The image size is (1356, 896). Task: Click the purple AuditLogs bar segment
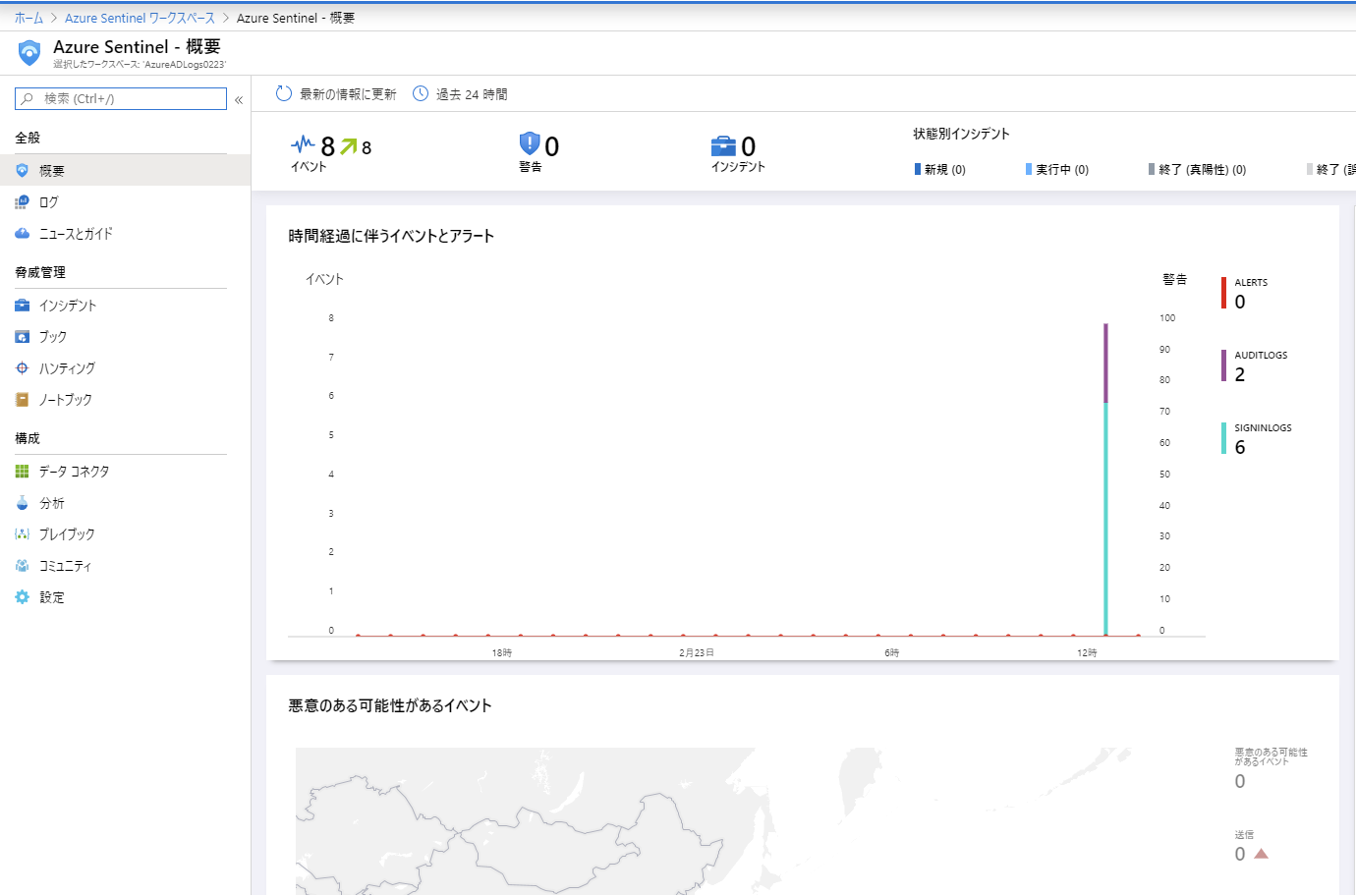tap(1105, 363)
